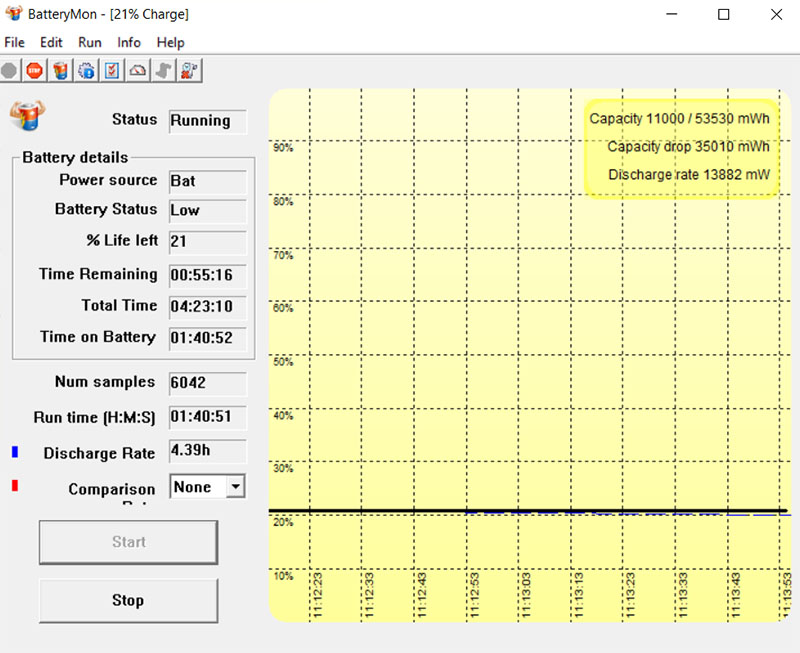Screen dimensions: 800x653
Task: Click the Time Remaining field
Action: [207, 275]
